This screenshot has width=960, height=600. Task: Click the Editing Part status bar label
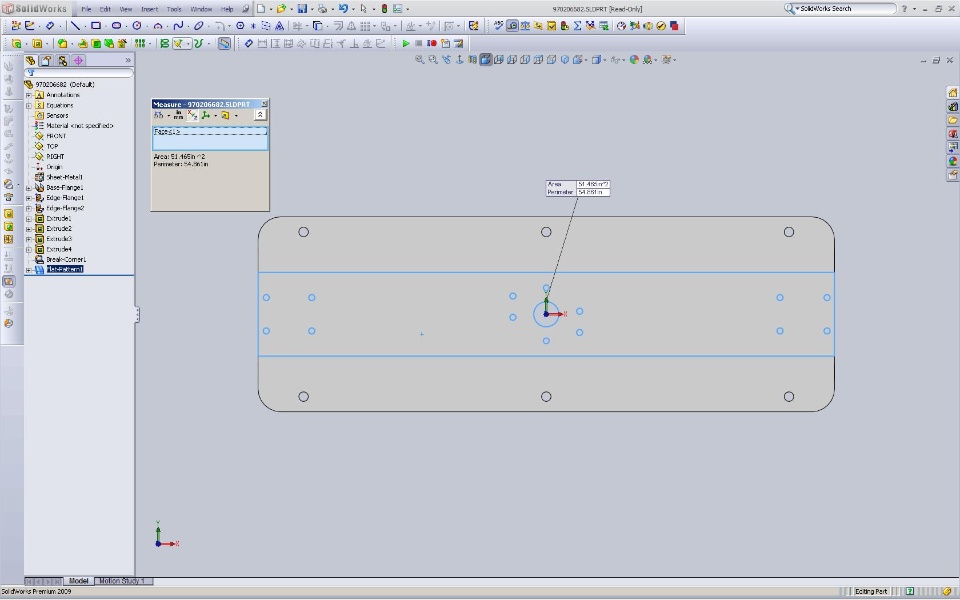point(871,591)
